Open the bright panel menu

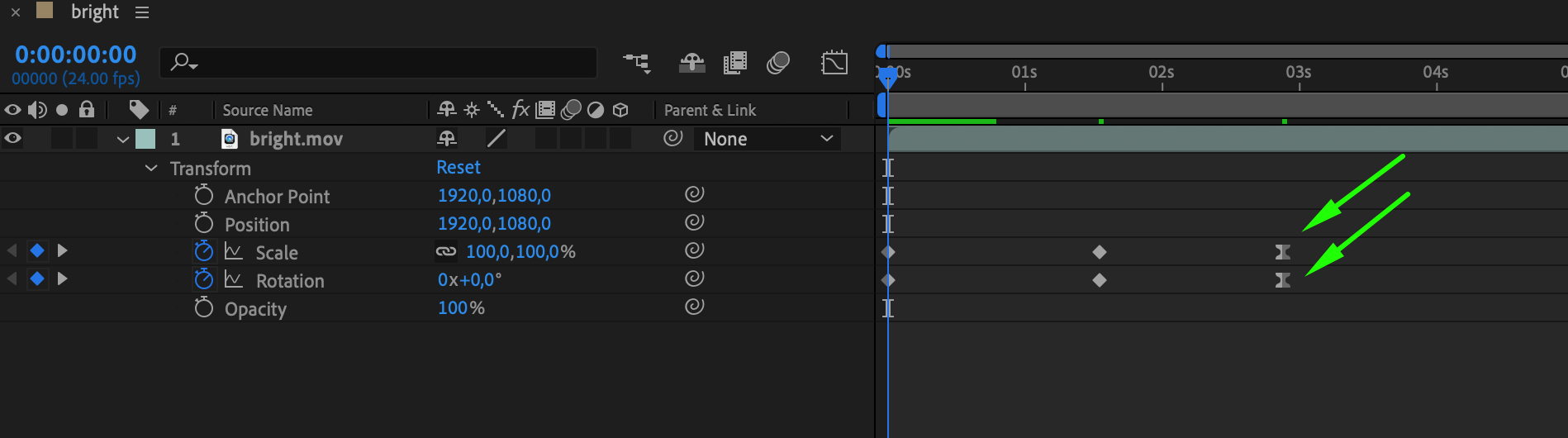pos(142,12)
